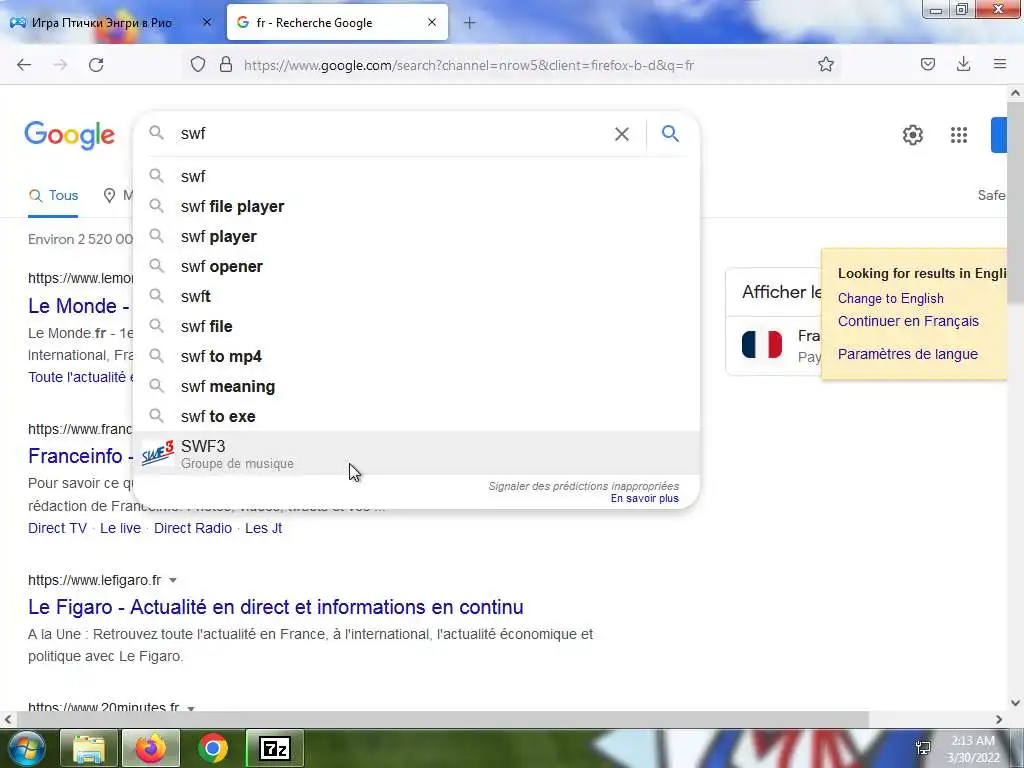
Task: Pick 'swf meaning' suggestion
Action: 416,387
